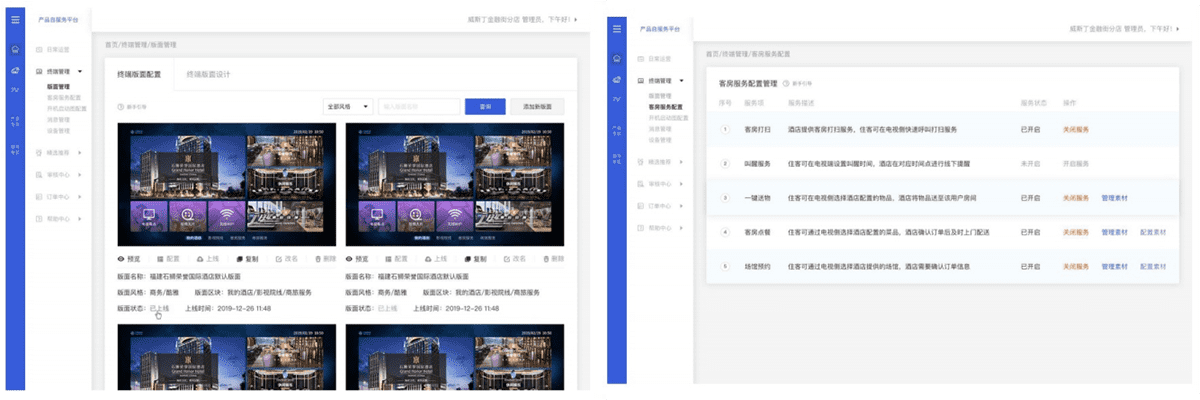Select 版面管理 in the left screen submenu
1200x400 pixels.
58,87
